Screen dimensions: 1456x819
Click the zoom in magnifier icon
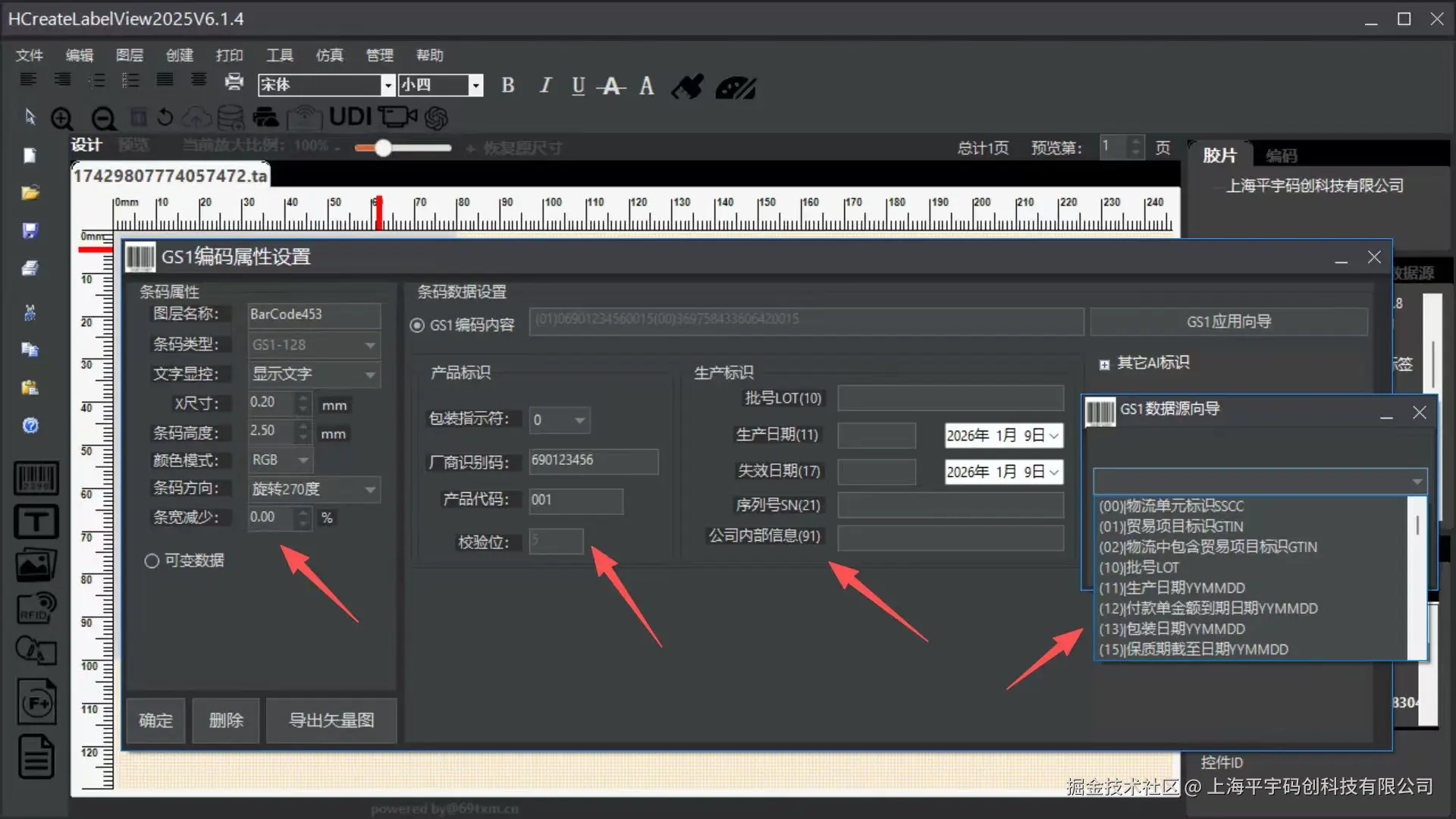(62, 118)
